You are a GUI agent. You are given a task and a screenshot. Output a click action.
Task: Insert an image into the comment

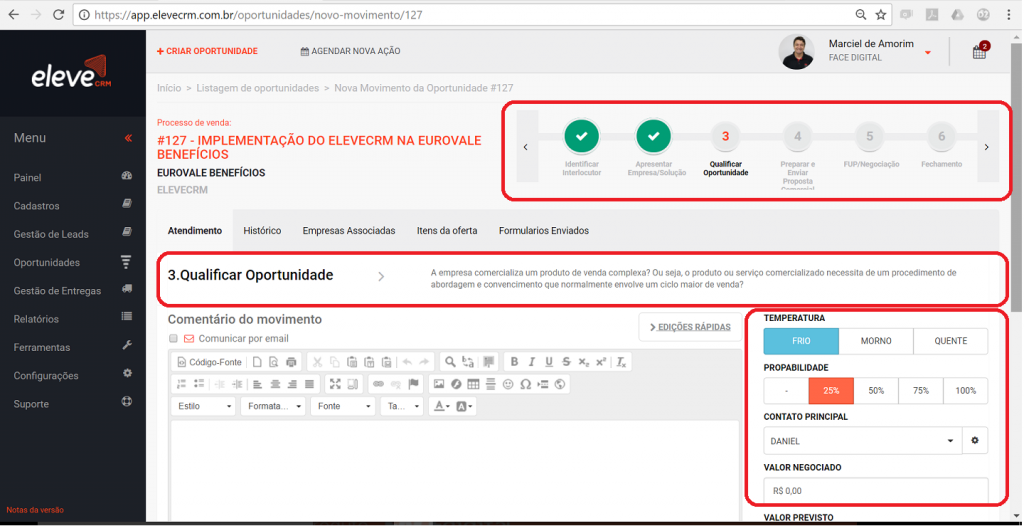[439, 384]
